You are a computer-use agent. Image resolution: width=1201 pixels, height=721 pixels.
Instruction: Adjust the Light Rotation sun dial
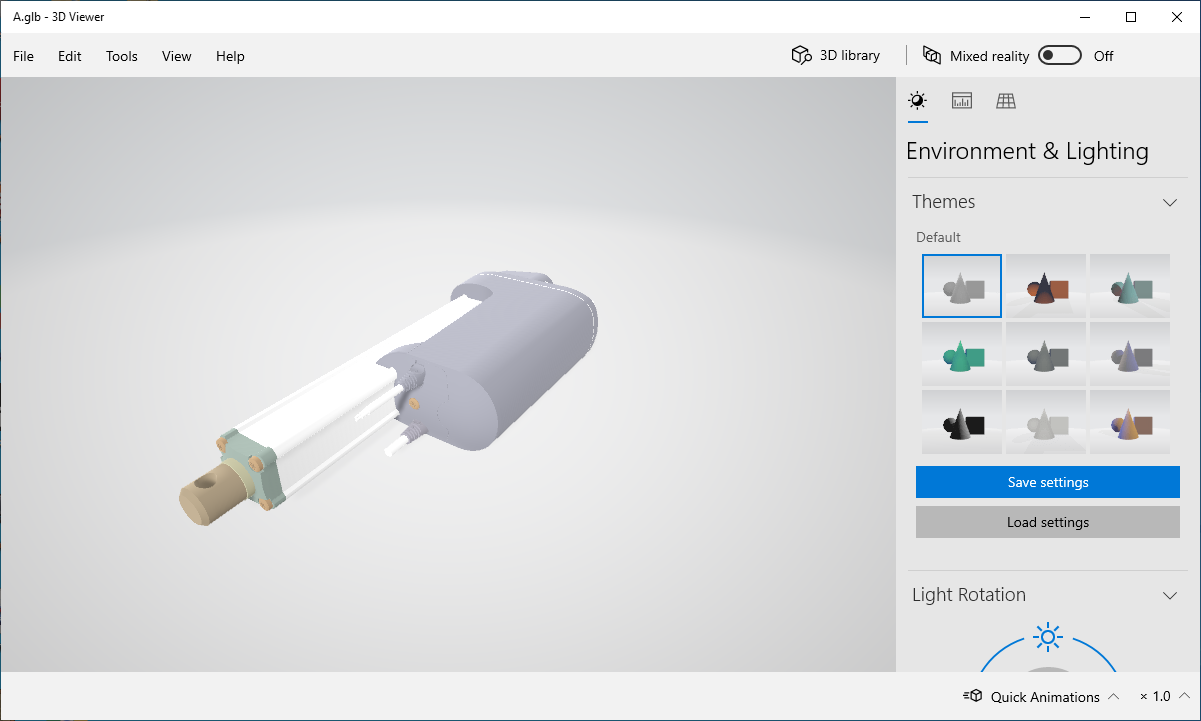coord(1047,637)
